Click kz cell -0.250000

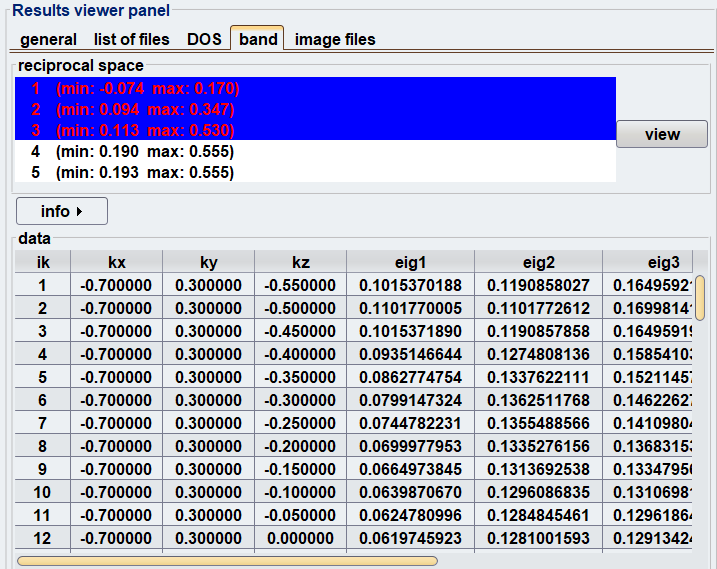point(300,423)
